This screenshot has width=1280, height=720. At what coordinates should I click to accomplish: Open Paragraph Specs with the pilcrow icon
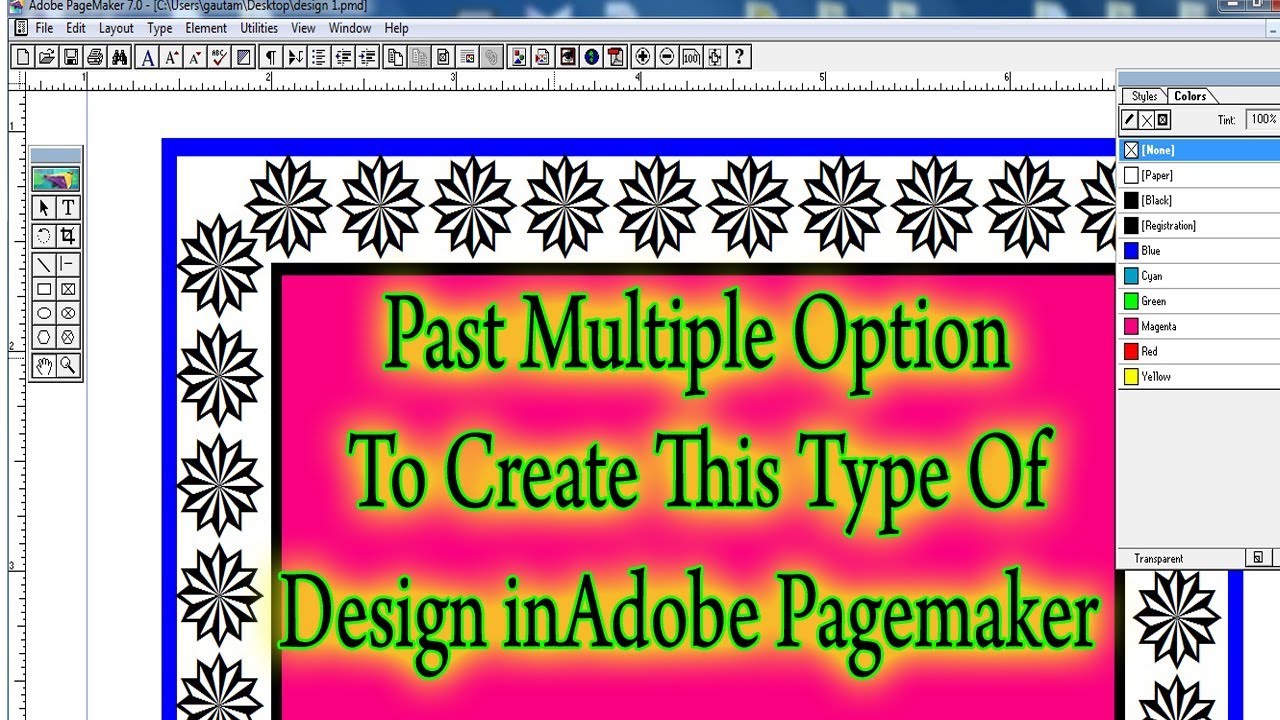(270, 57)
